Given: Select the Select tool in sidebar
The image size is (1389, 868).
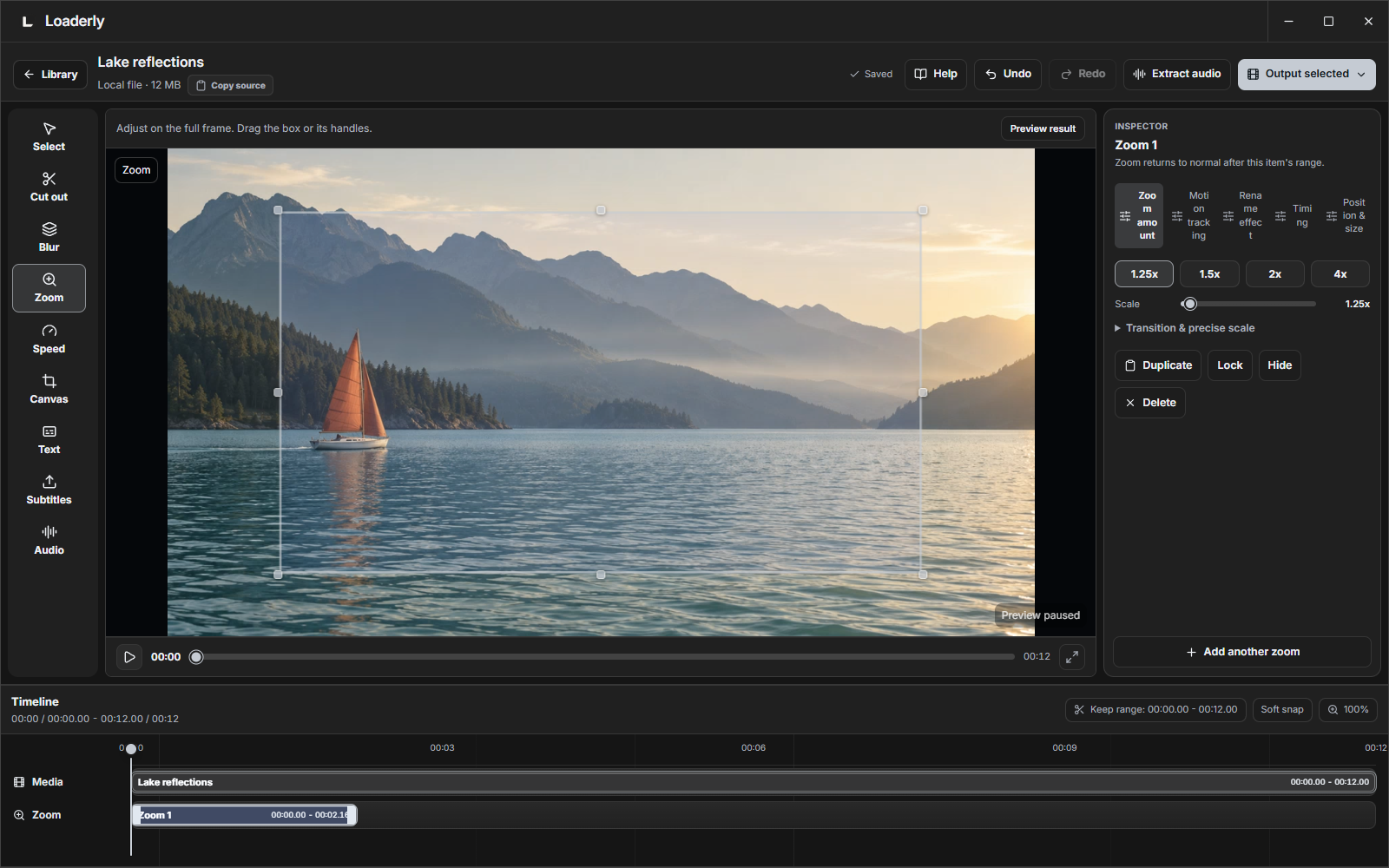Looking at the screenshot, I should pyautogui.click(x=49, y=137).
